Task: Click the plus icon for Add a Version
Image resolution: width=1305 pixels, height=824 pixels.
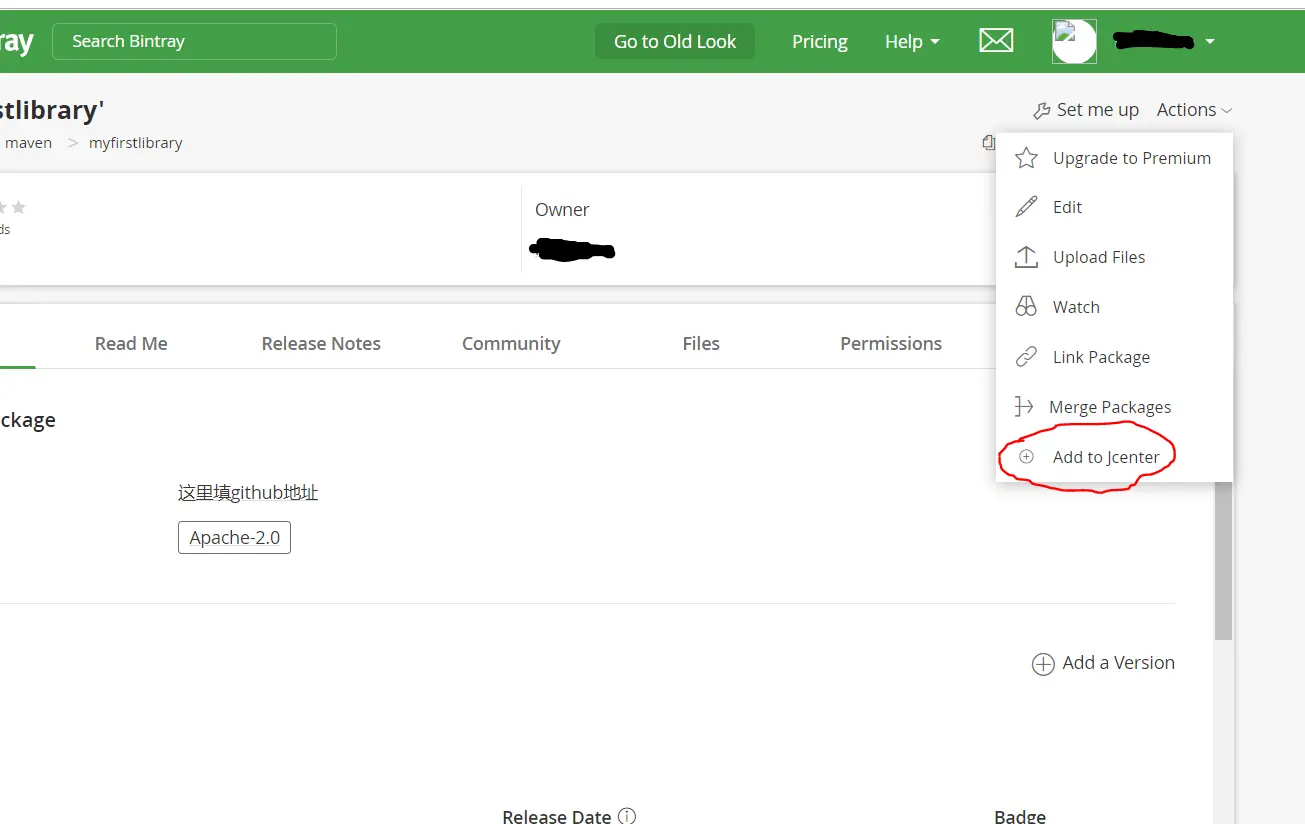Action: (x=1043, y=664)
